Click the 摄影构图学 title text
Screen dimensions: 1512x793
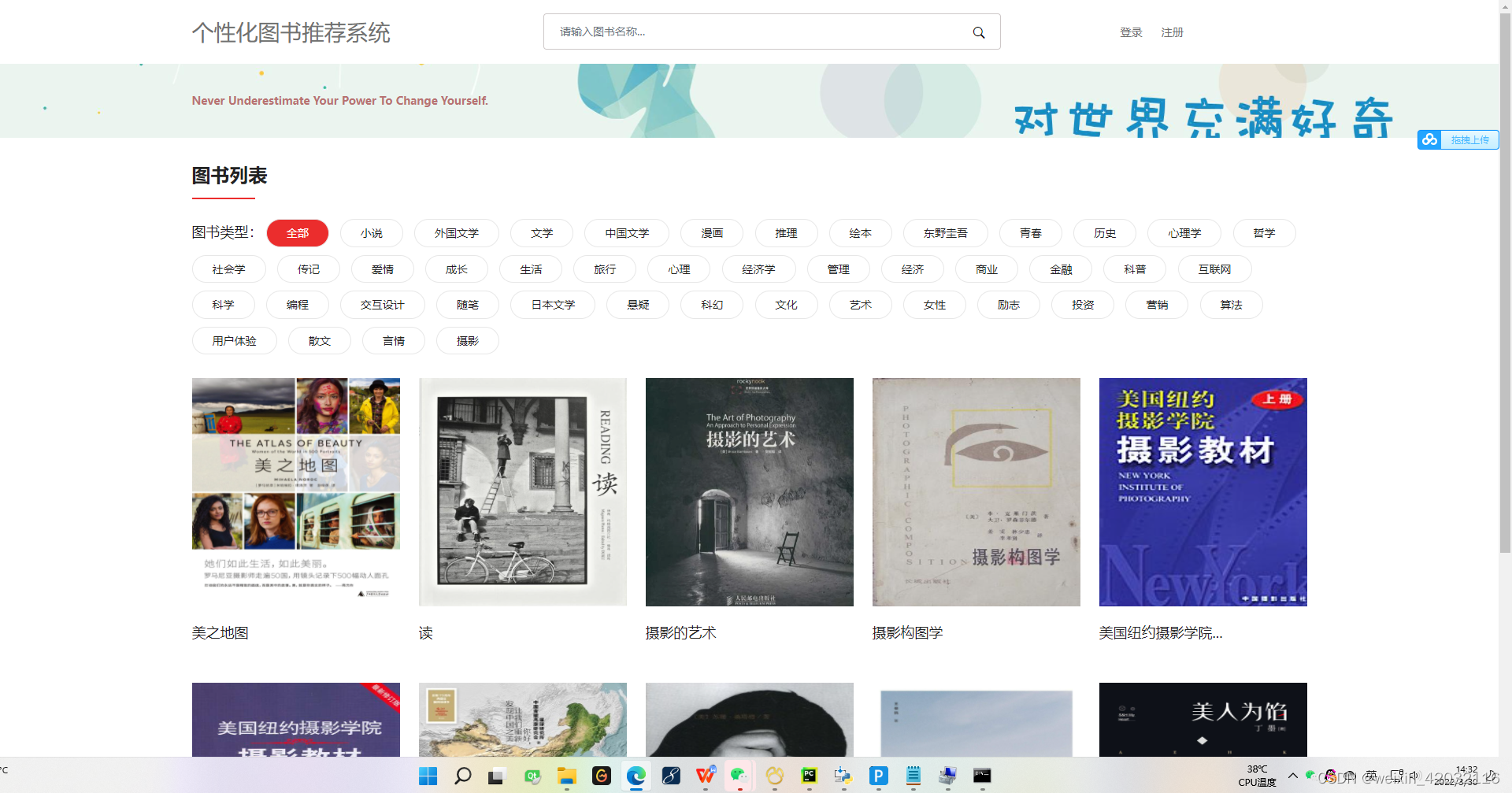tap(908, 633)
